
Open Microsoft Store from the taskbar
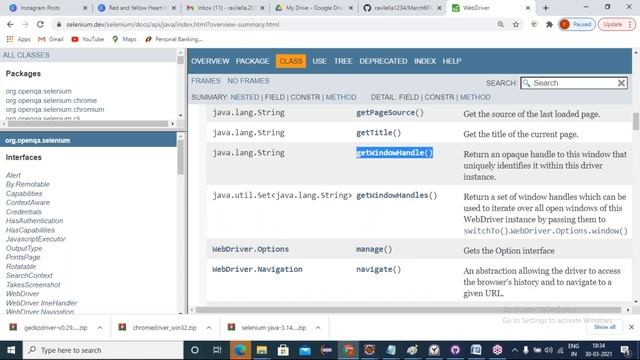[283, 350]
